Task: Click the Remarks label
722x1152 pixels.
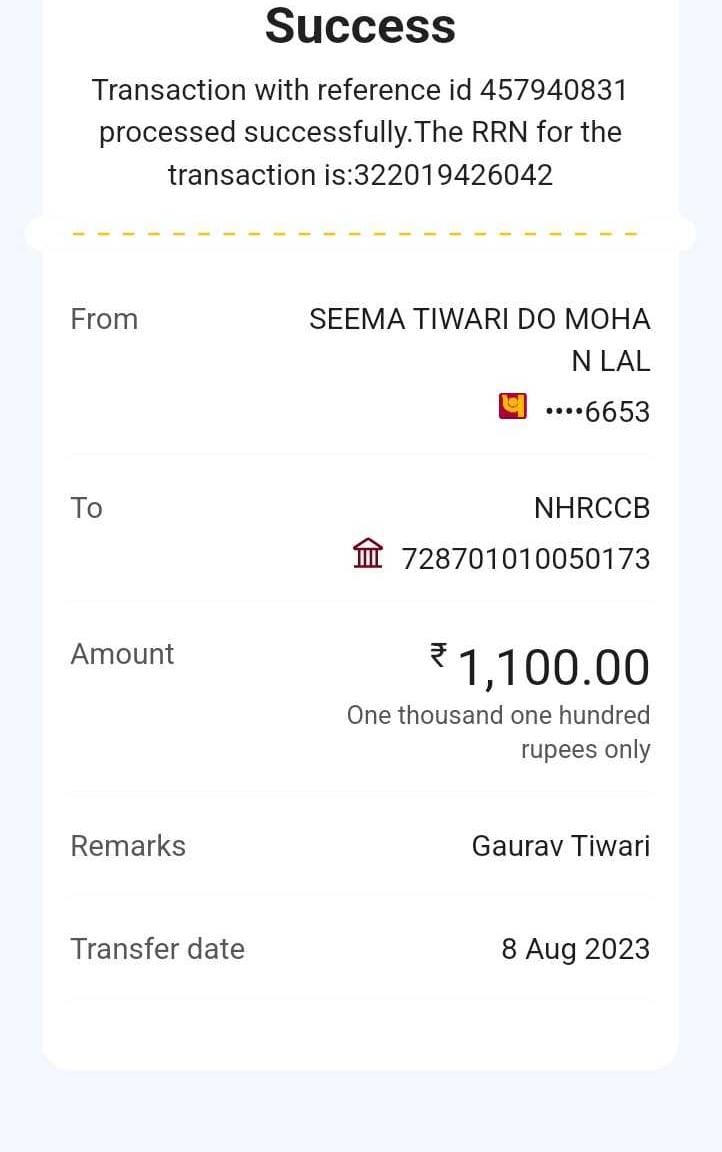Action: click(x=128, y=846)
